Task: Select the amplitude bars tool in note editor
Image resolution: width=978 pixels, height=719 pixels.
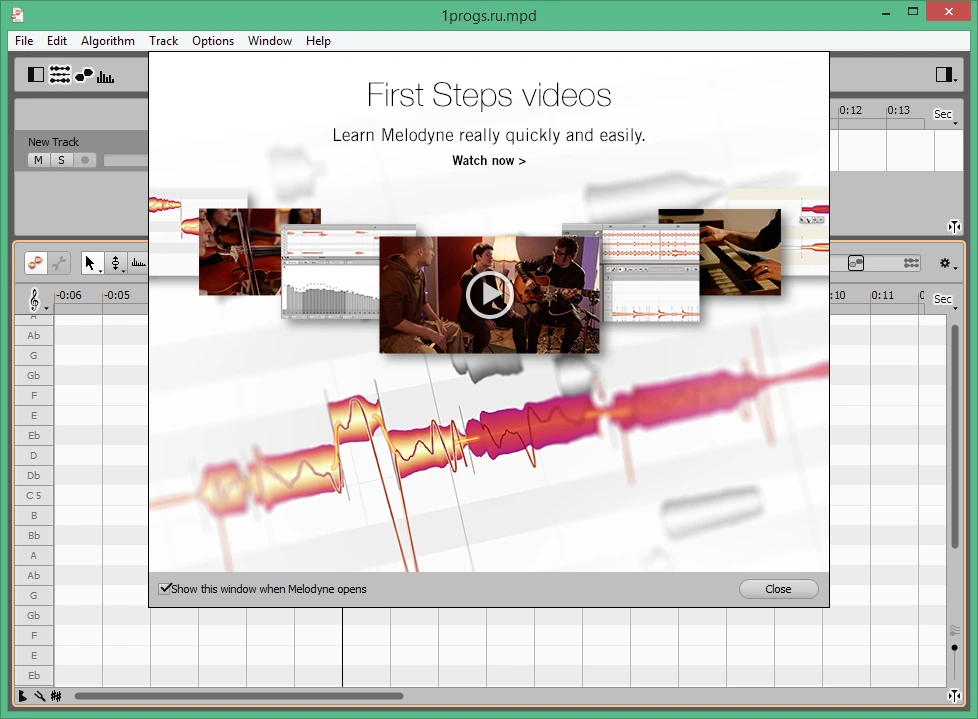Action: [x=138, y=263]
